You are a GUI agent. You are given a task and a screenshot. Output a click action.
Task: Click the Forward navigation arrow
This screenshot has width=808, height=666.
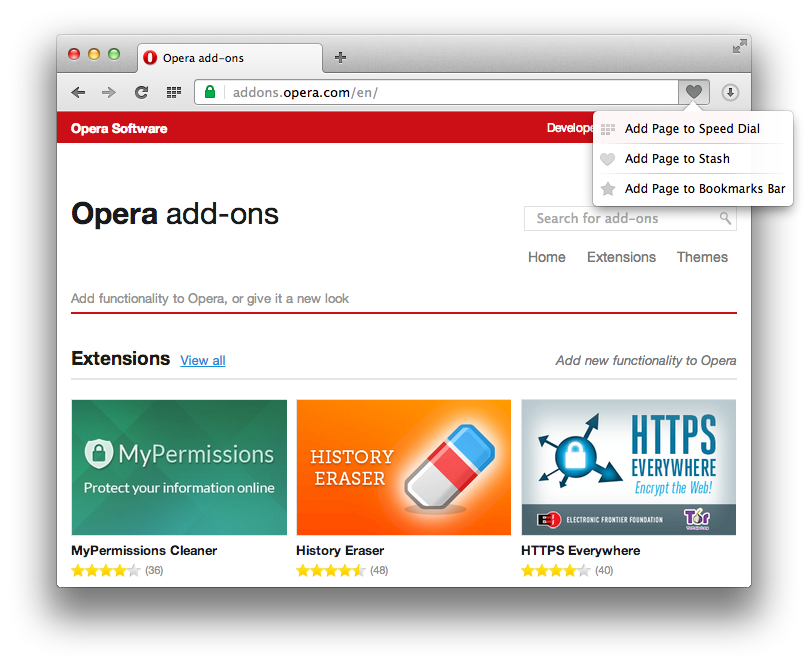(109, 92)
